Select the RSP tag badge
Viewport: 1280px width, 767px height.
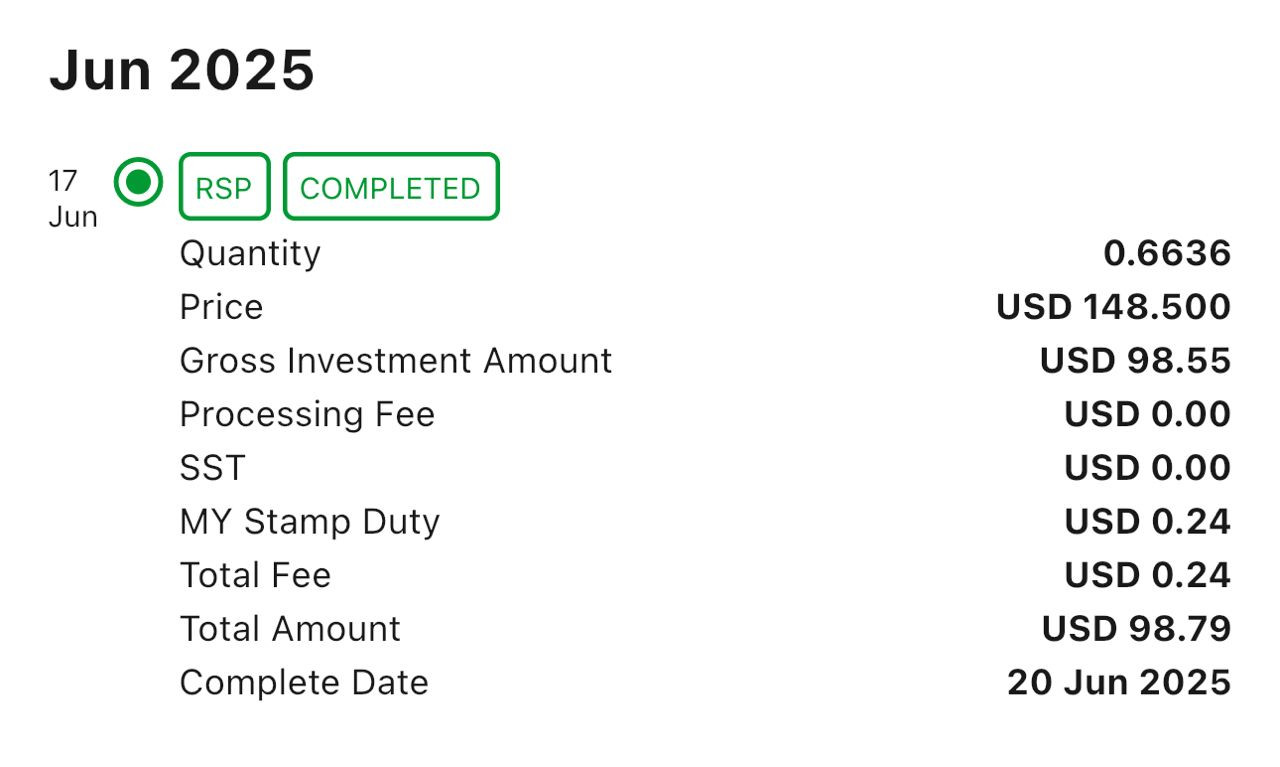coord(224,187)
